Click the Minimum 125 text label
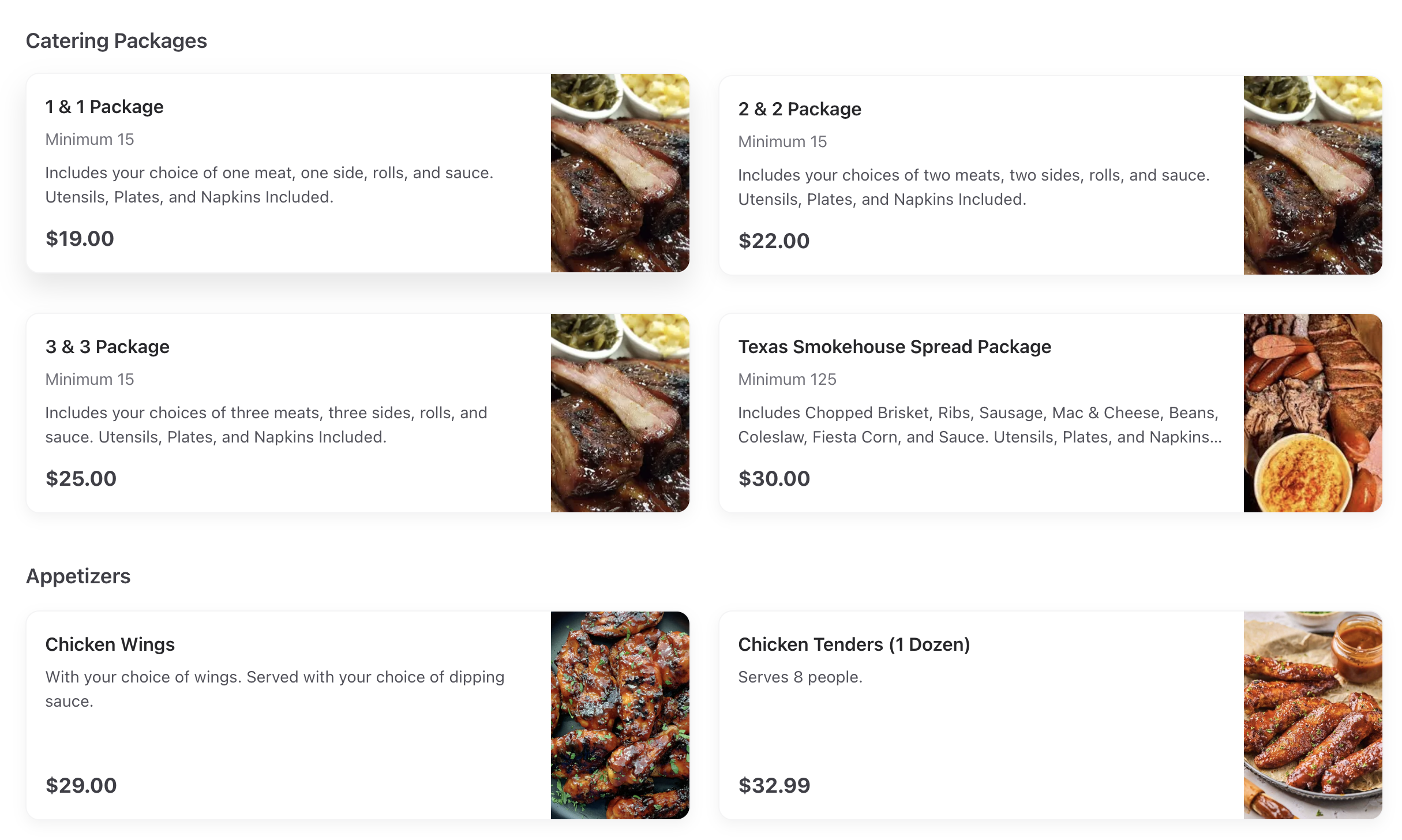Viewport: 1402px width, 840px height. click(x=787, y=379)
